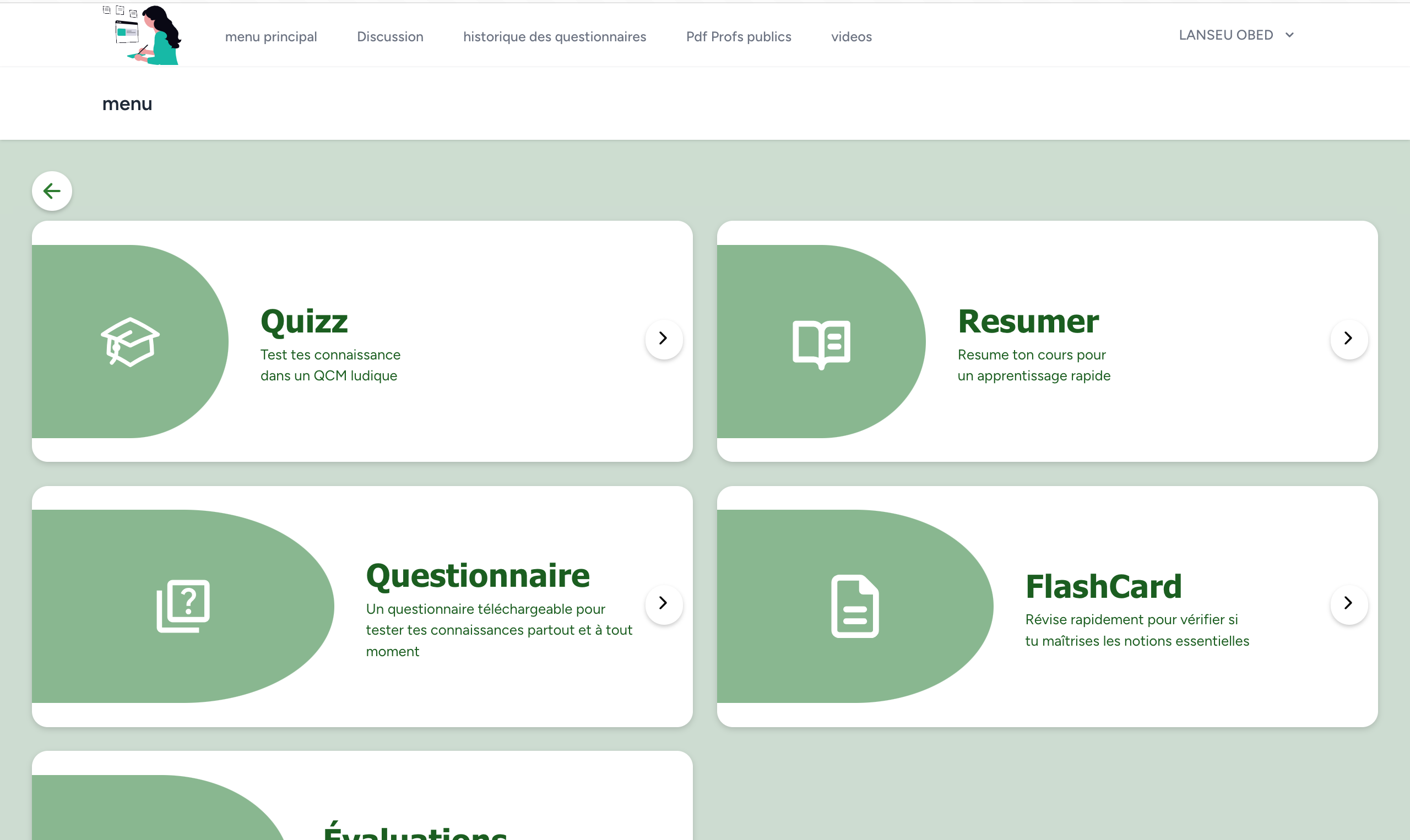Open FlashCard via its right chevron

[x=1349, y=603]
